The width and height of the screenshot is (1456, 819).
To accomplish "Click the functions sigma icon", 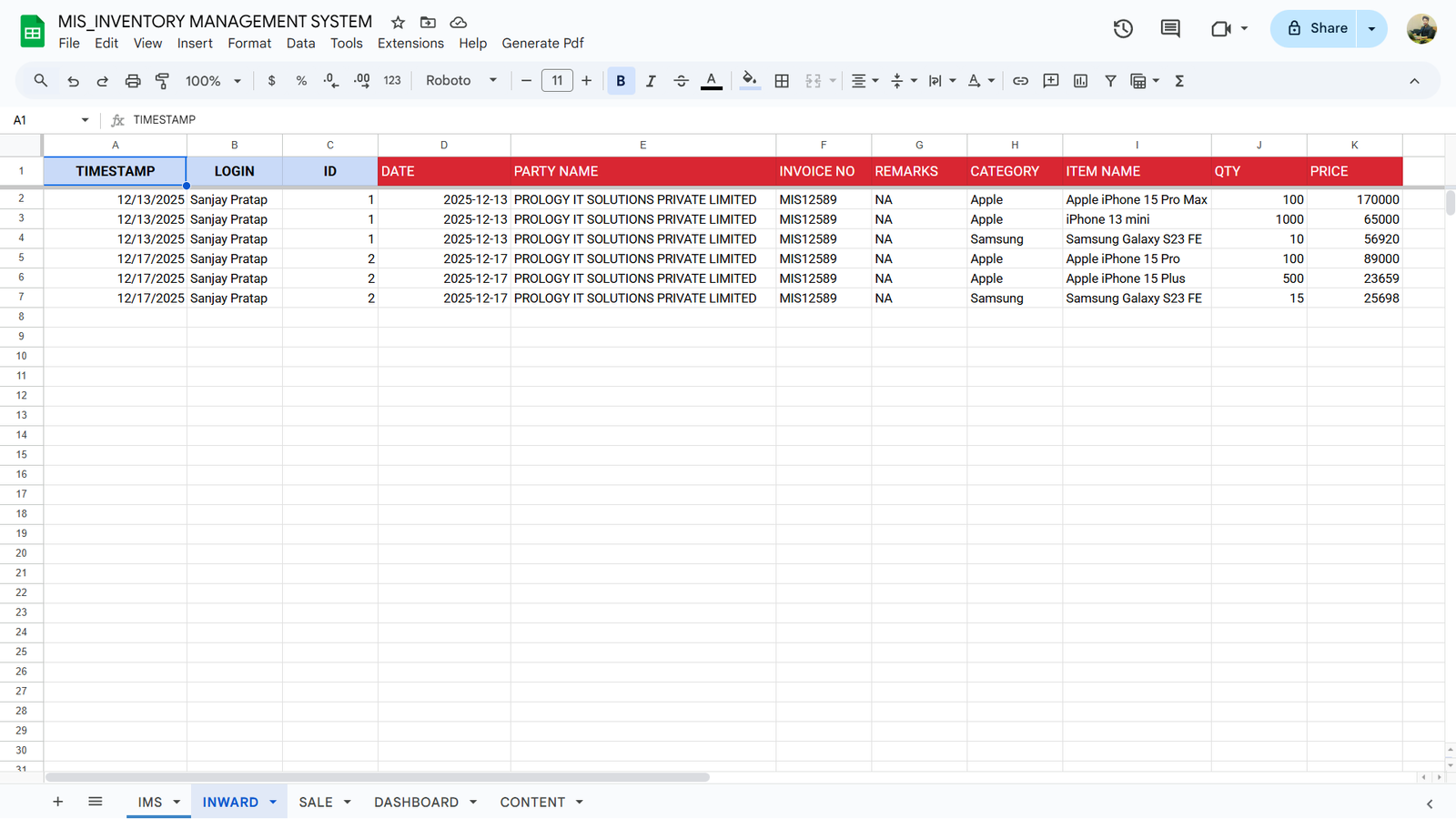I will click(x=1179, y=81).
